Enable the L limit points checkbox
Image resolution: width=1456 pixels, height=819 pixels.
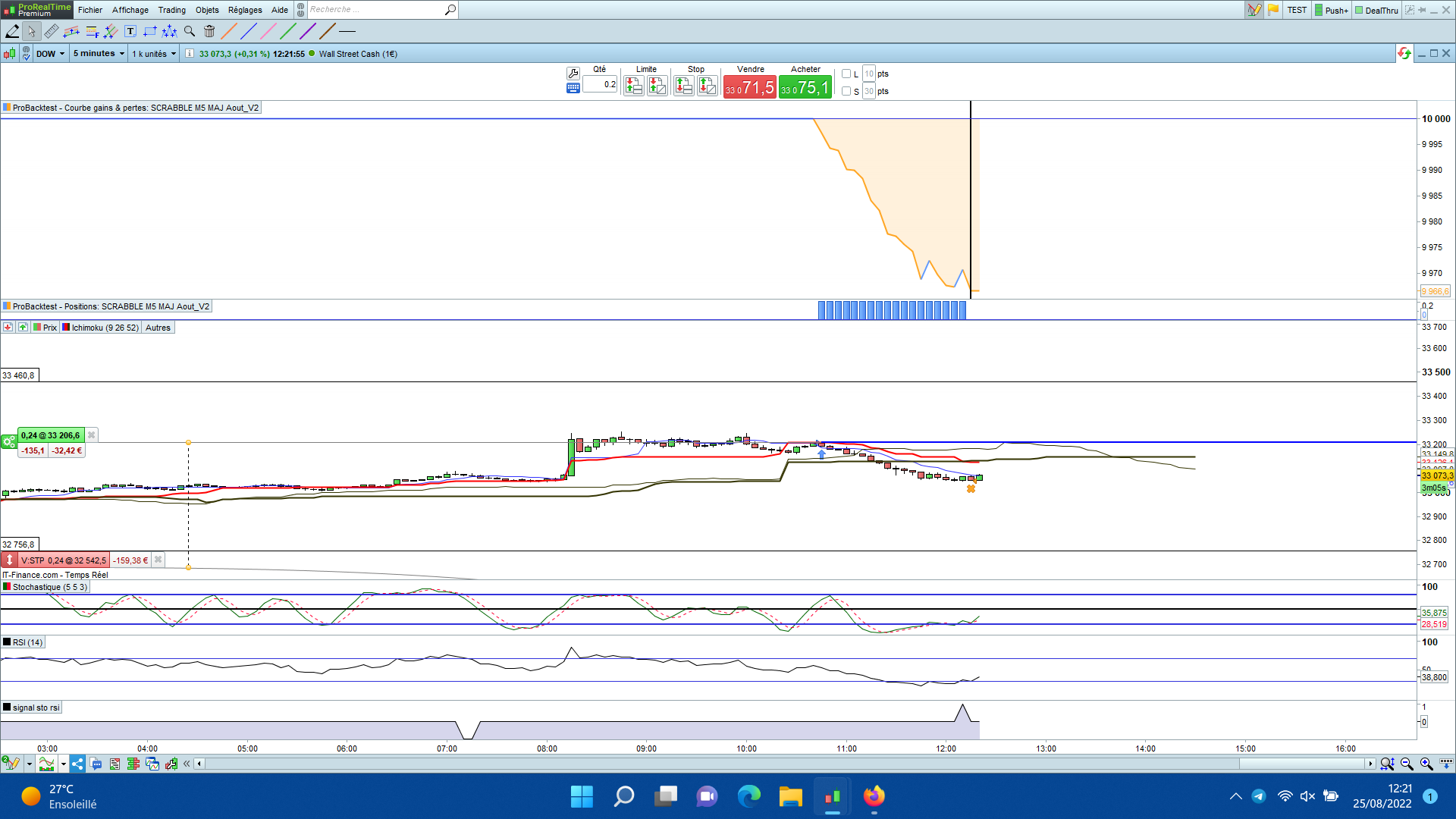[x=846, y=74]
